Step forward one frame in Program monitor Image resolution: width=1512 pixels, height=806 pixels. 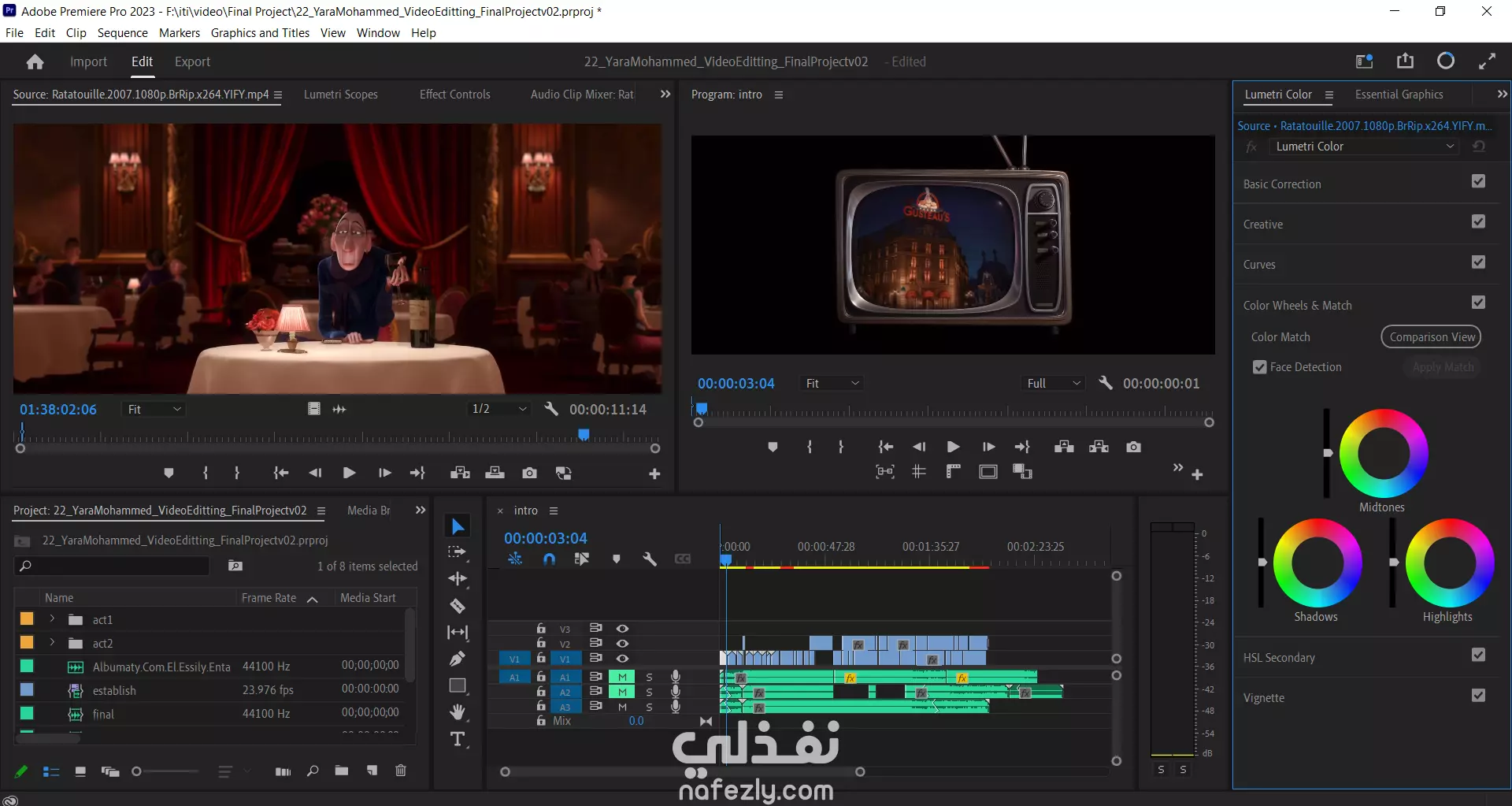[988, 447]
